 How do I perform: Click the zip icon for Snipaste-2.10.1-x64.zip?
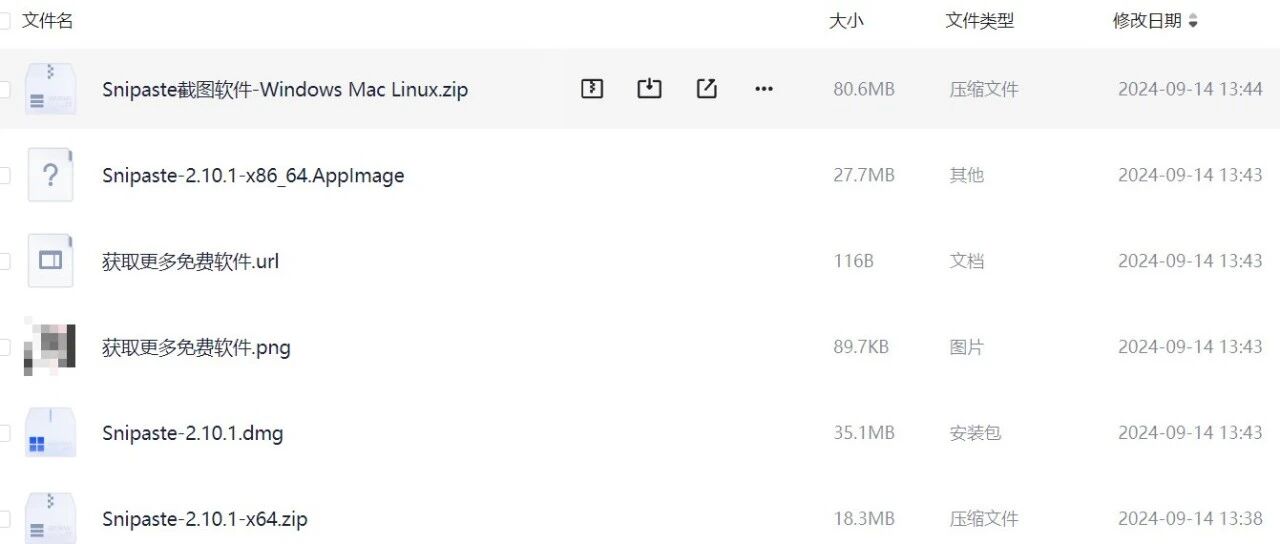tap(50, 519)
